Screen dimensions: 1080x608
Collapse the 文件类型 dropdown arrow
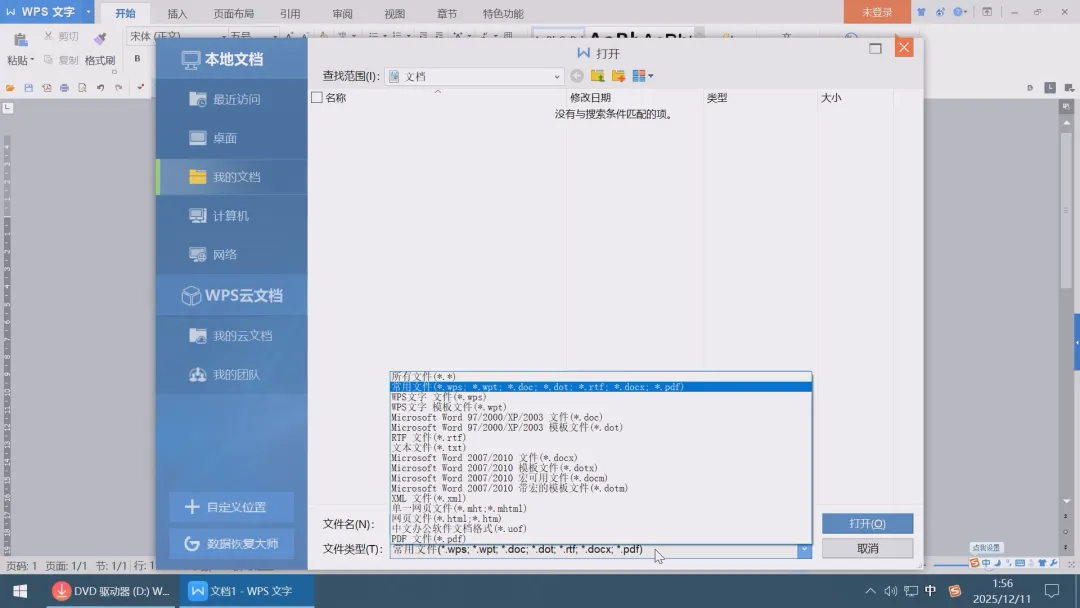point(804,549)
